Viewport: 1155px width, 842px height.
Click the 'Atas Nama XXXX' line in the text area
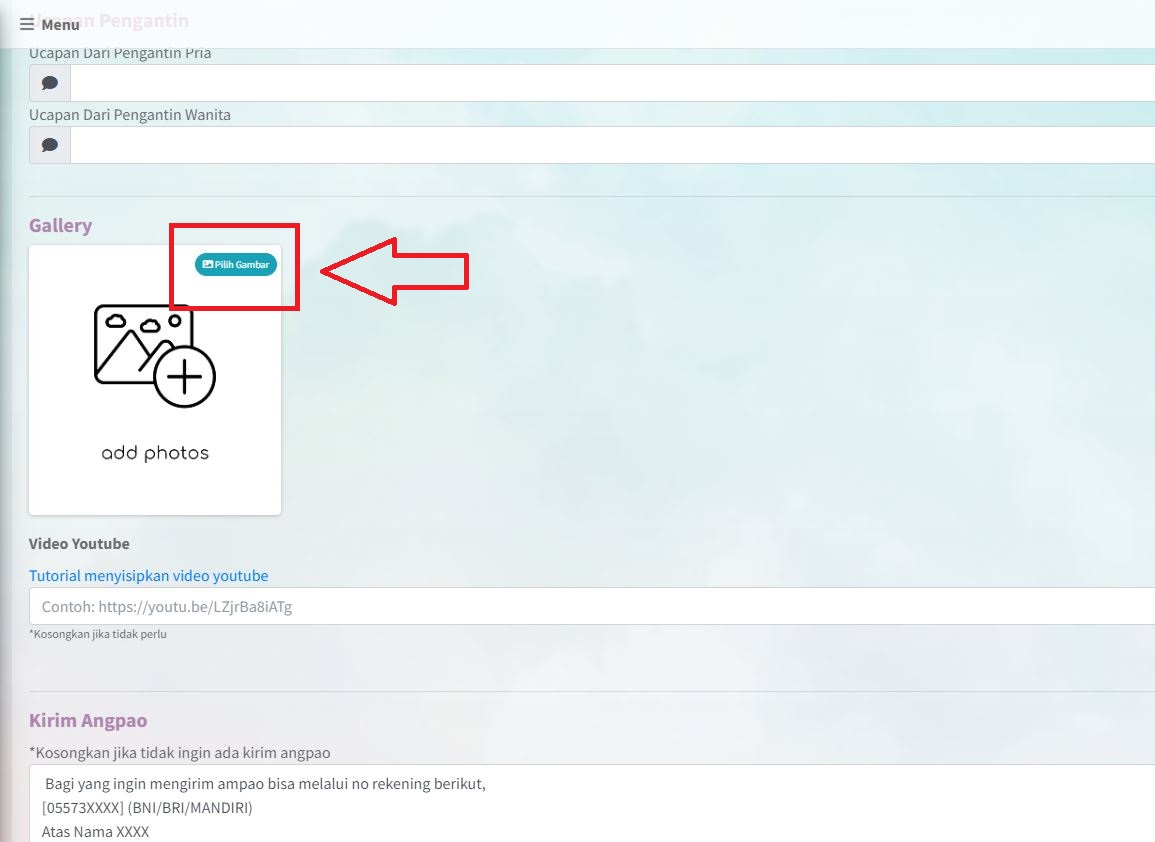(x=95, y=831)
